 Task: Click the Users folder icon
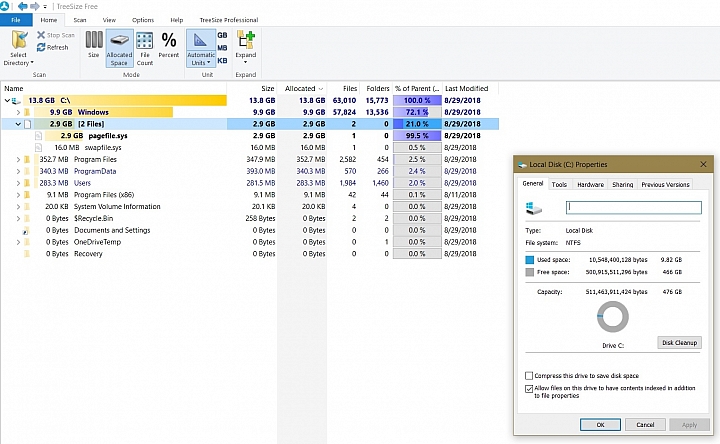point(27,183)
